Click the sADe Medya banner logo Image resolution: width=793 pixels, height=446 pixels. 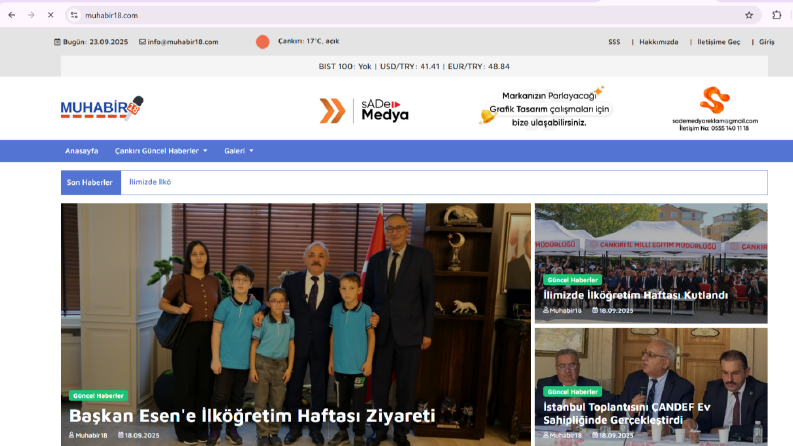(x=364, y=111)
